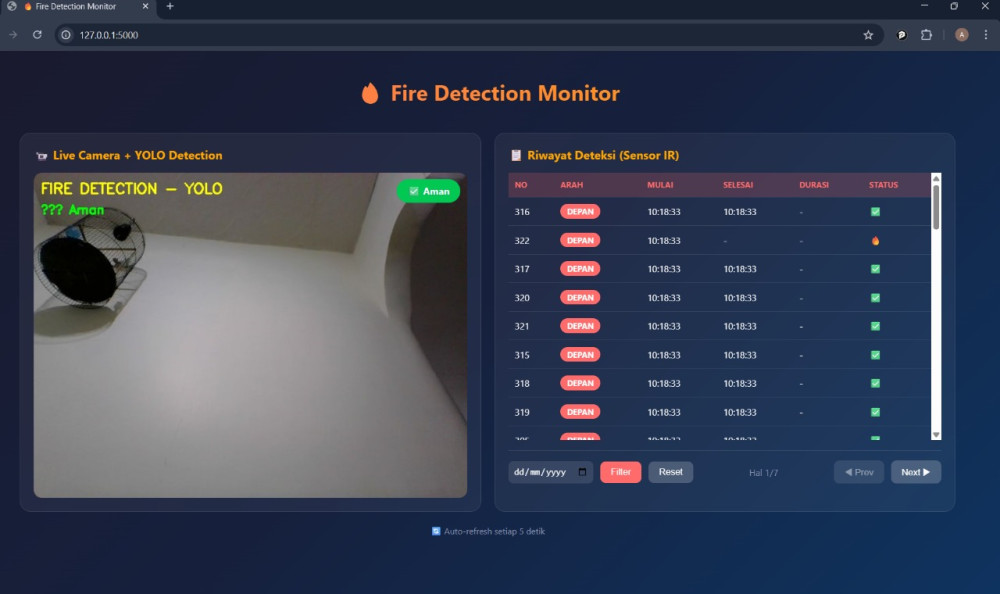Click the dd/mm/yyyy date input field

coord(540,472)
